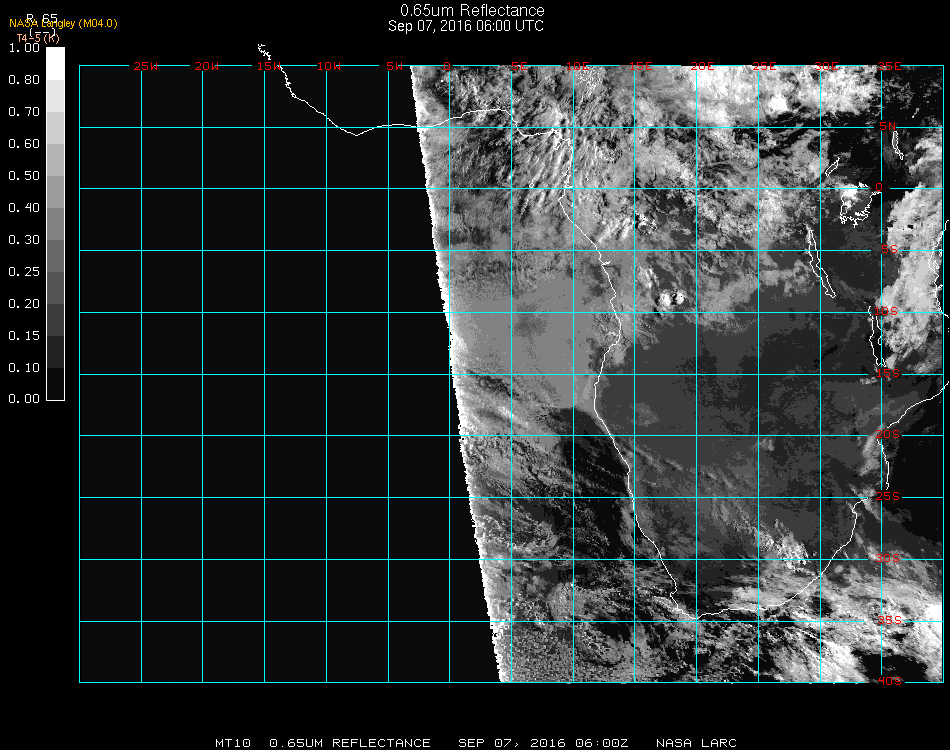Click the '5W' longitude label
Viewport: 950px width, 750px height.
394,66
